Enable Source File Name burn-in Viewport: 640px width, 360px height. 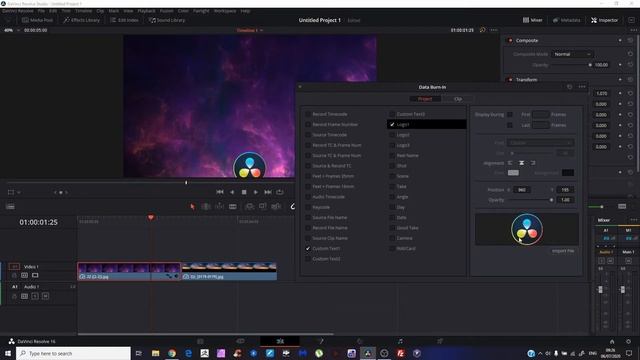click(308, 218)
